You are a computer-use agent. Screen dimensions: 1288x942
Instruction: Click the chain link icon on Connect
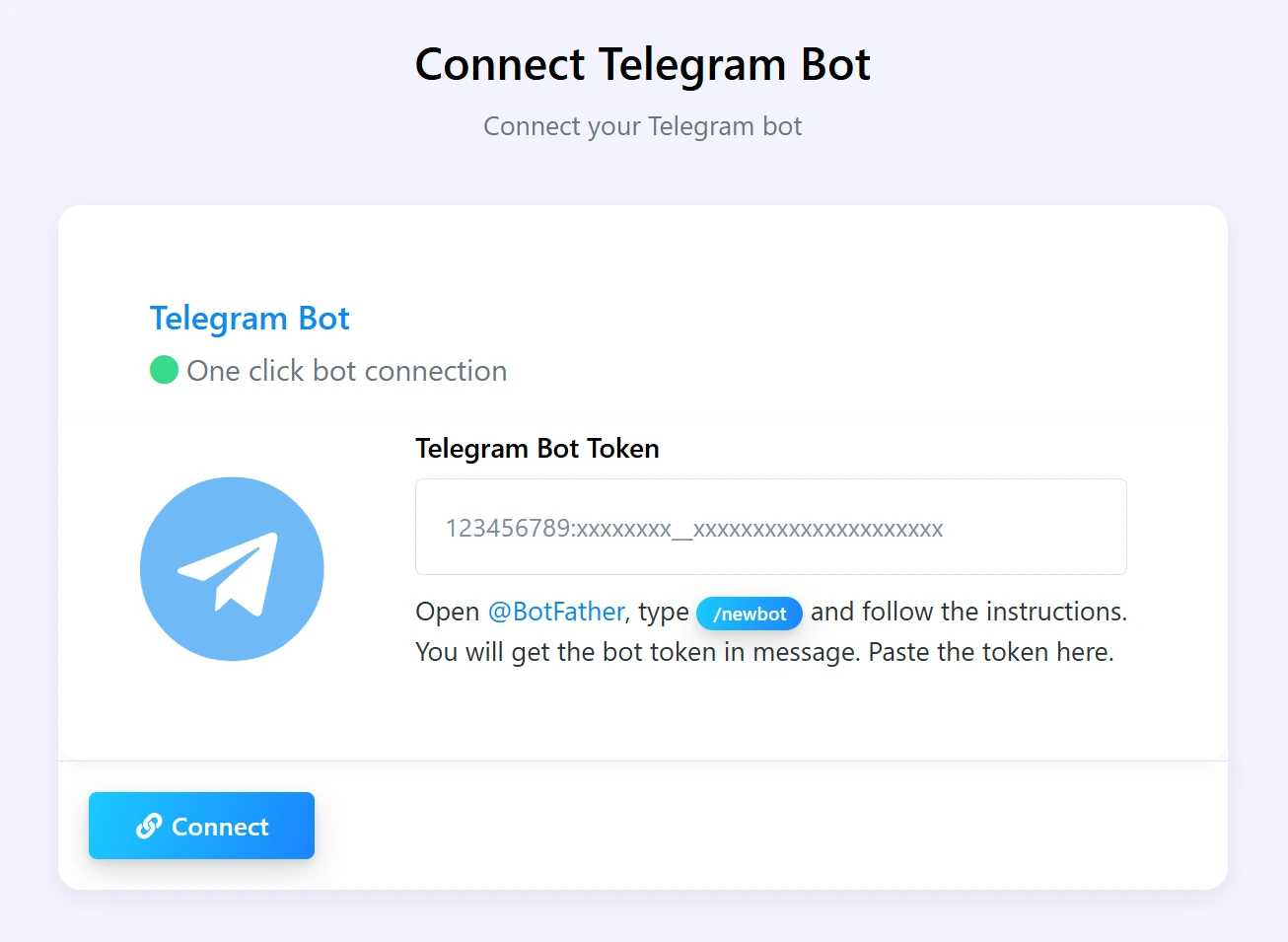click(149, 826)
